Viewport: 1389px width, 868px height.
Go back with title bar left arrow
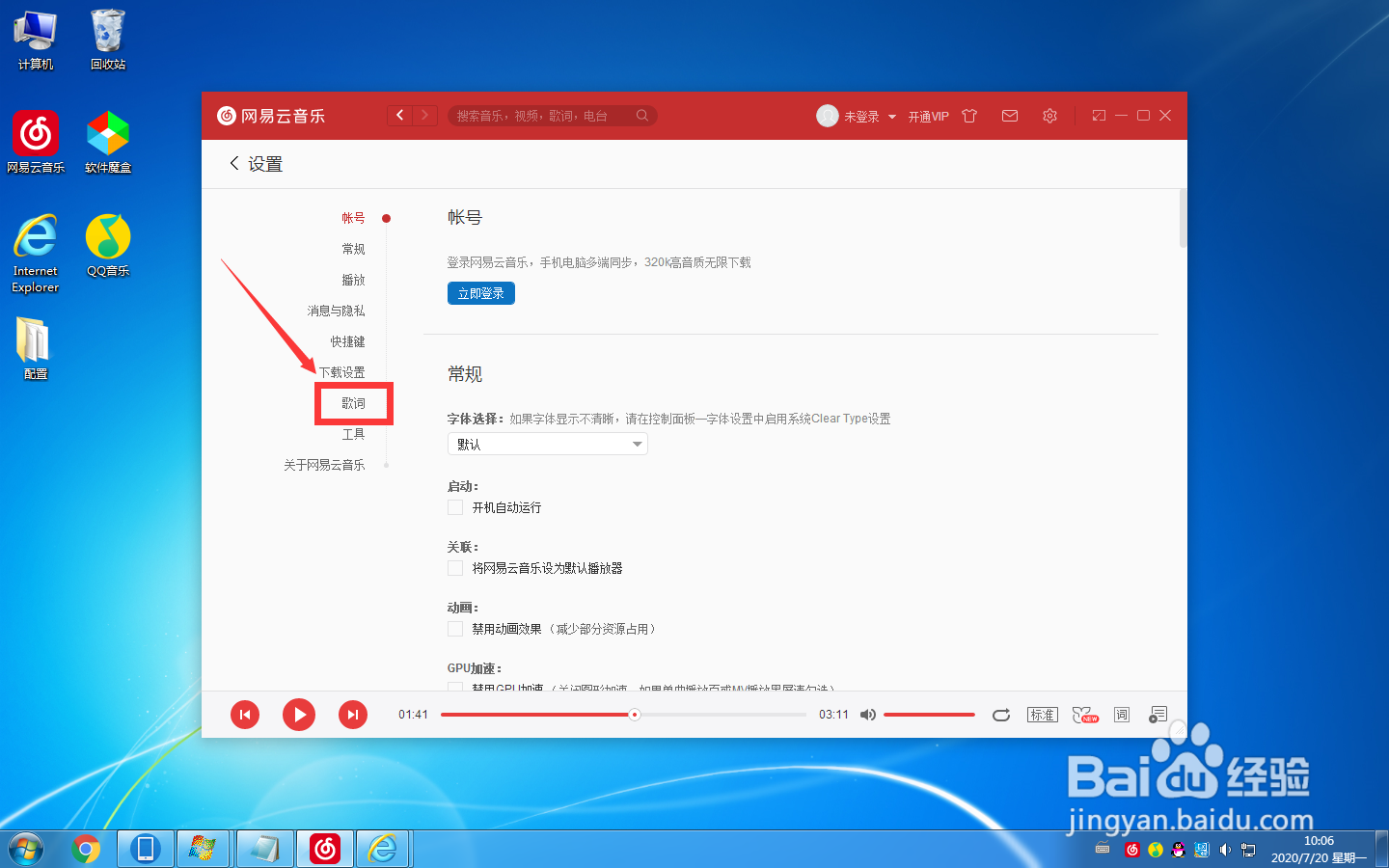pos(400,116)
